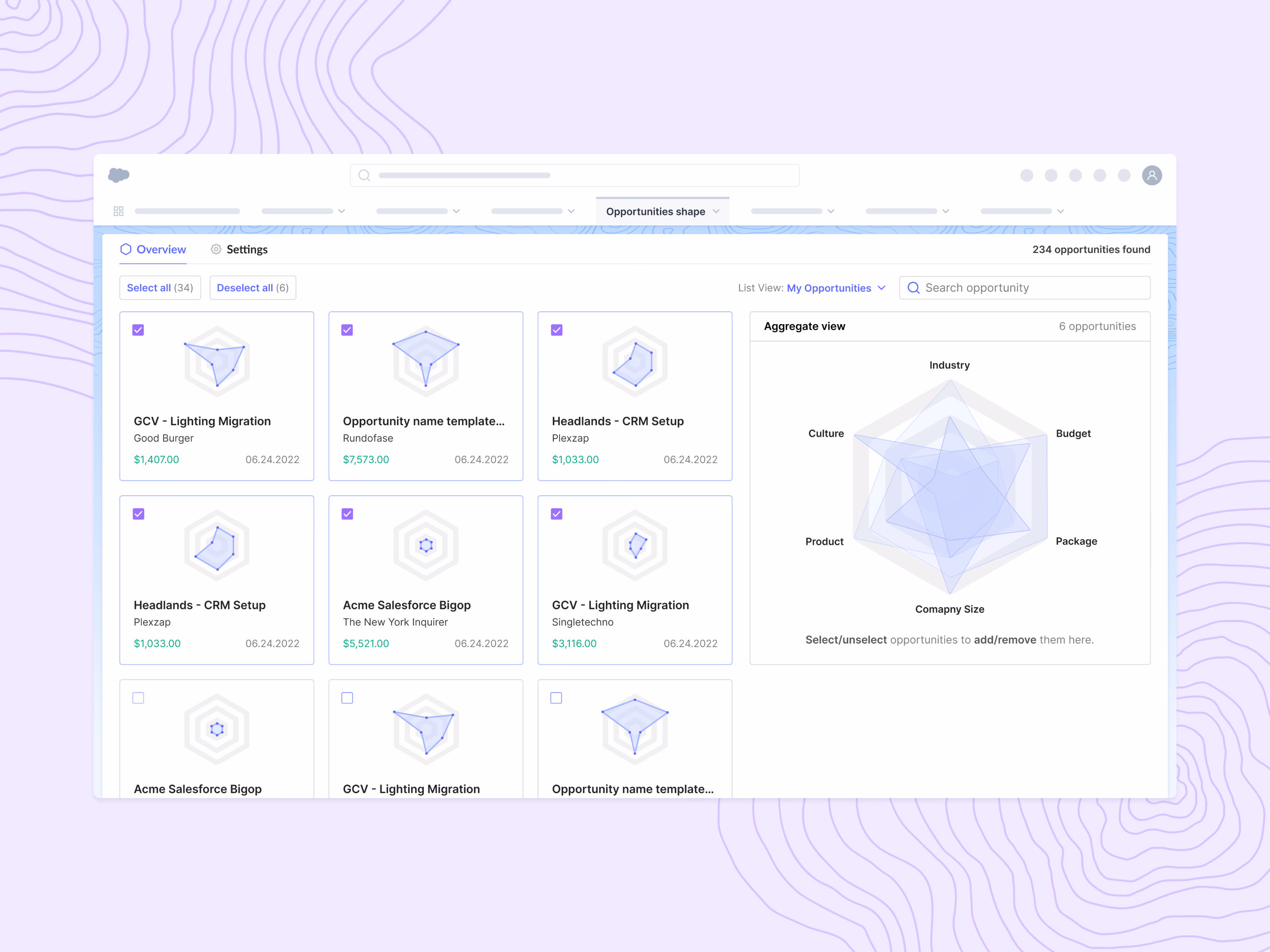Screen dimensions: 1270x952
Task: Click the aggregate radar chart
Action: [950, 487]
